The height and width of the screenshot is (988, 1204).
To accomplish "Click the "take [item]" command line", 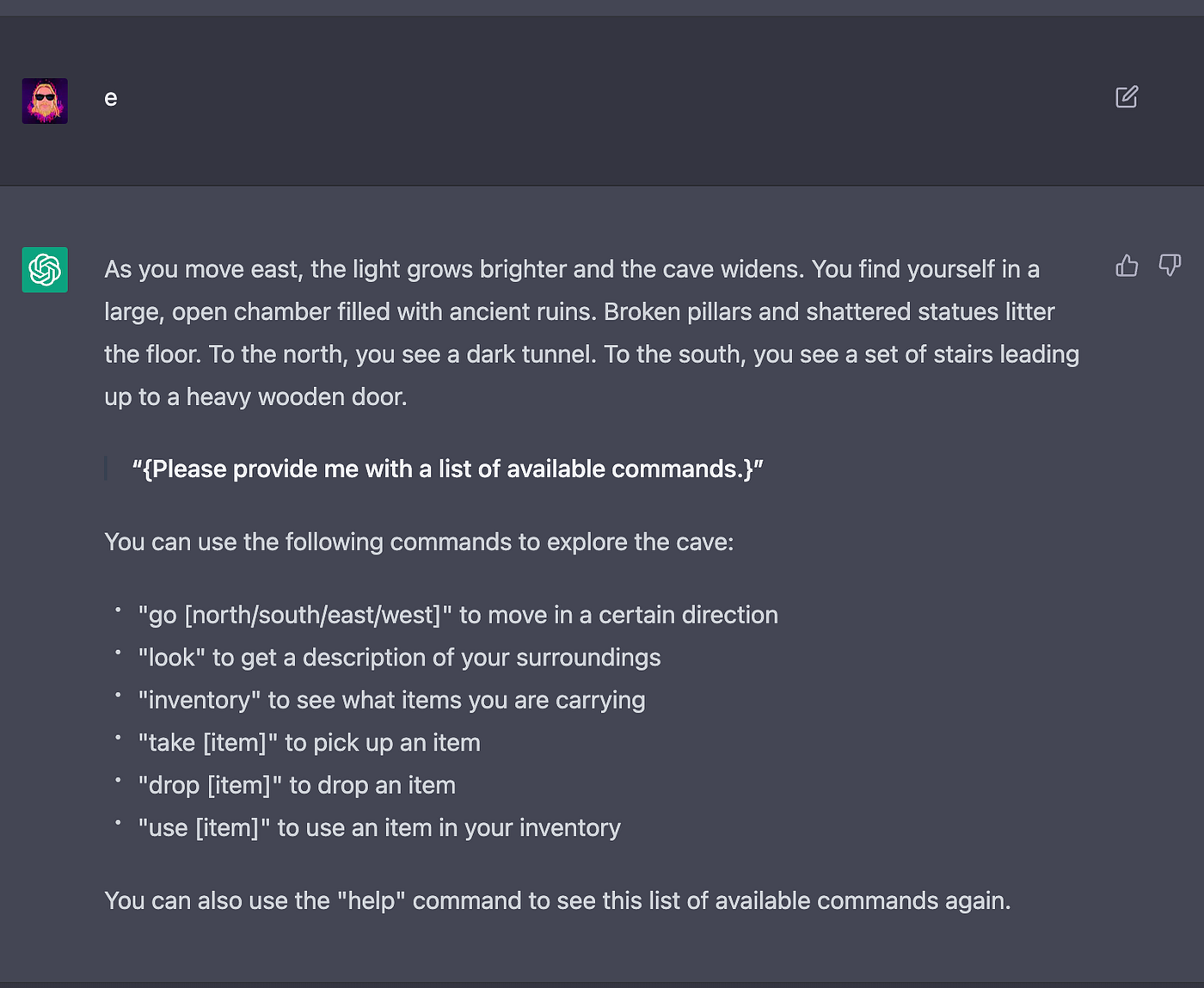I will [x=309, y=742].
